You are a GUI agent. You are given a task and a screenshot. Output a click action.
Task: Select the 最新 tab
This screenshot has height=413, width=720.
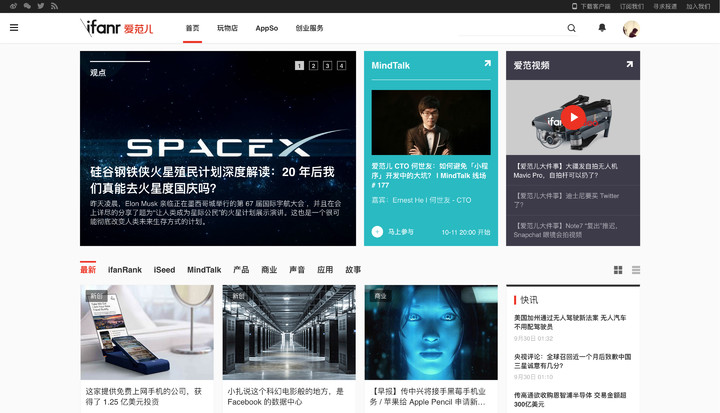(x=88, y=270)
